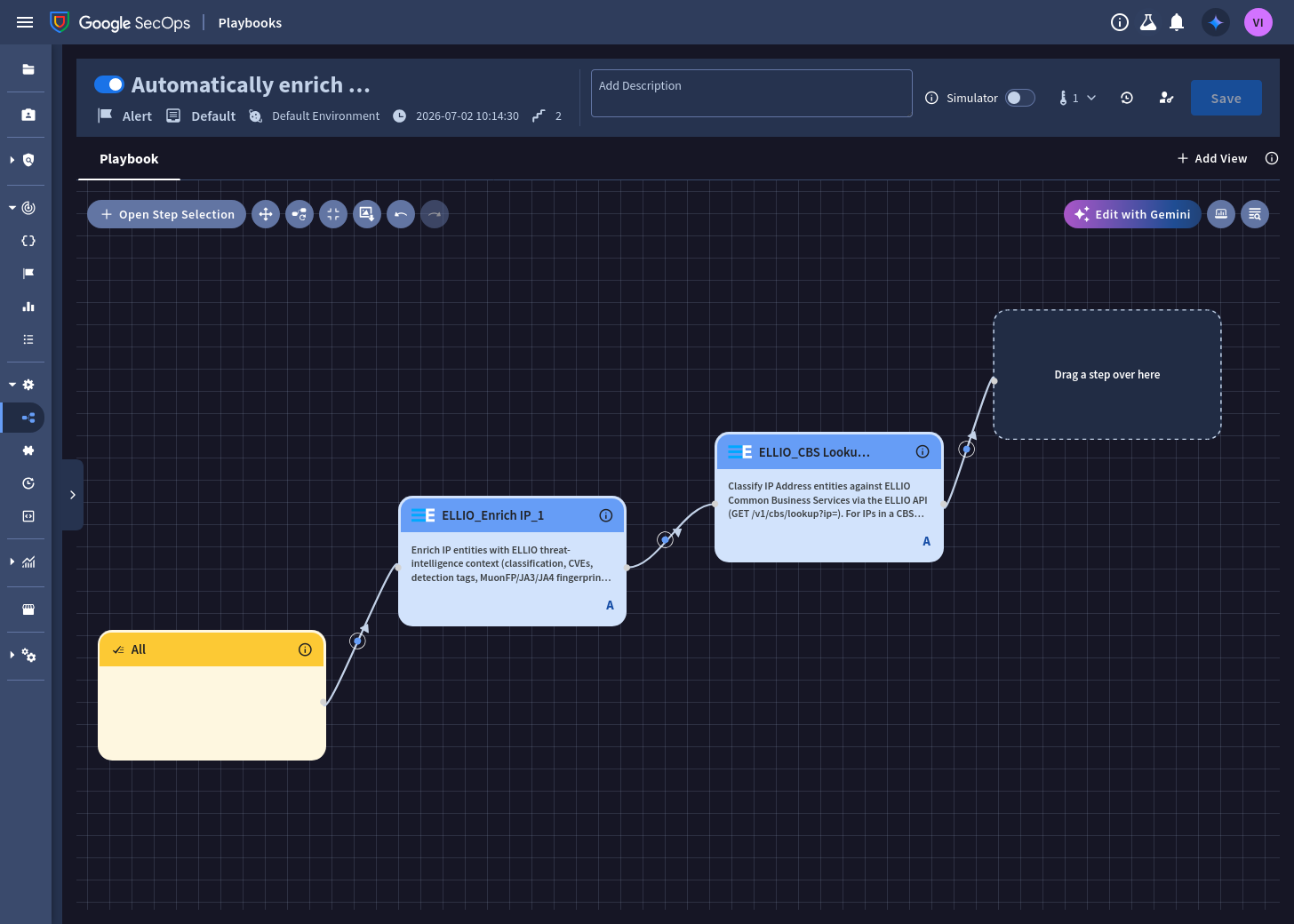The image size is (1294, 924).
Task: Click the playbook title 'Automatically enrich …'
Action: [251, 84]
